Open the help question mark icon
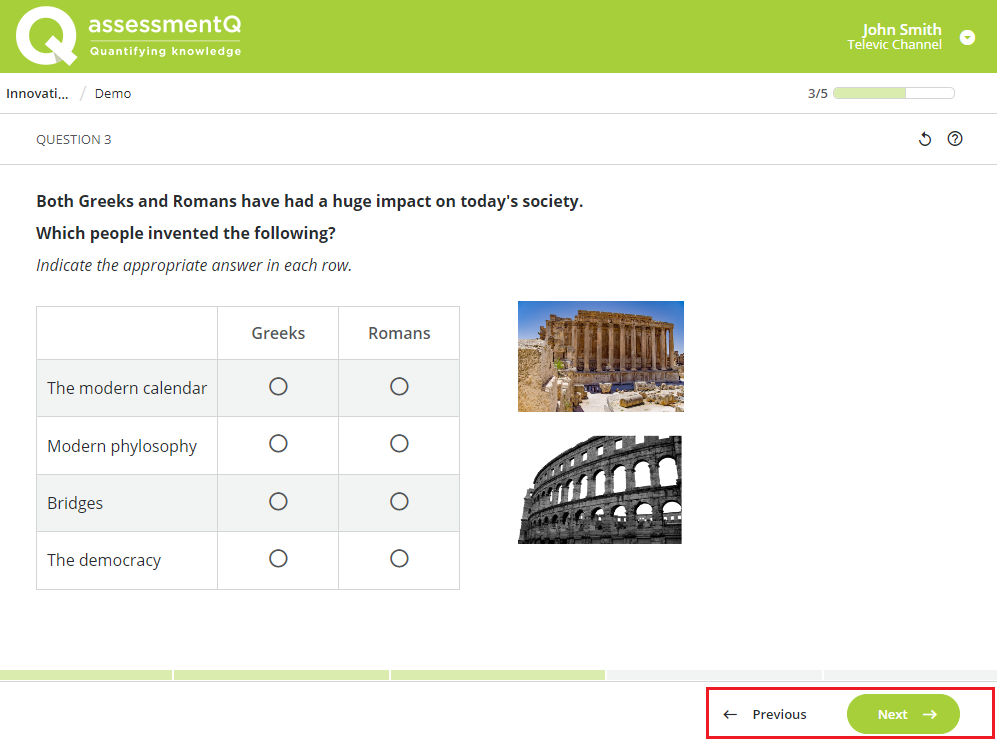 (955, 139)
